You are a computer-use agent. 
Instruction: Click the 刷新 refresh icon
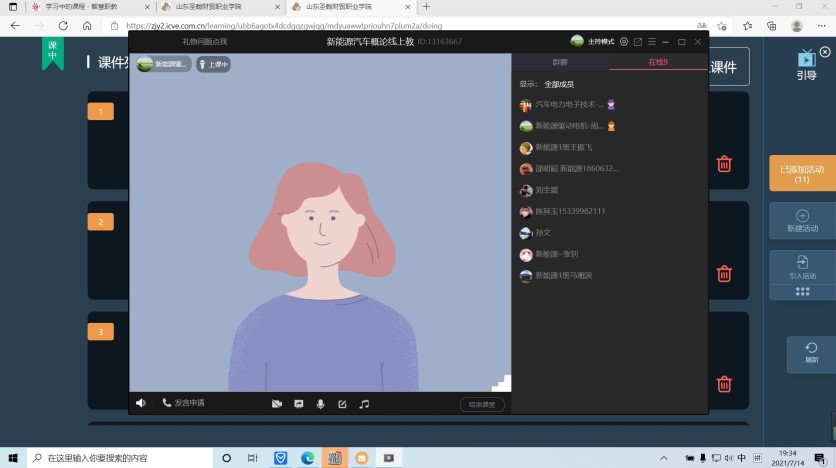(811, 347)
